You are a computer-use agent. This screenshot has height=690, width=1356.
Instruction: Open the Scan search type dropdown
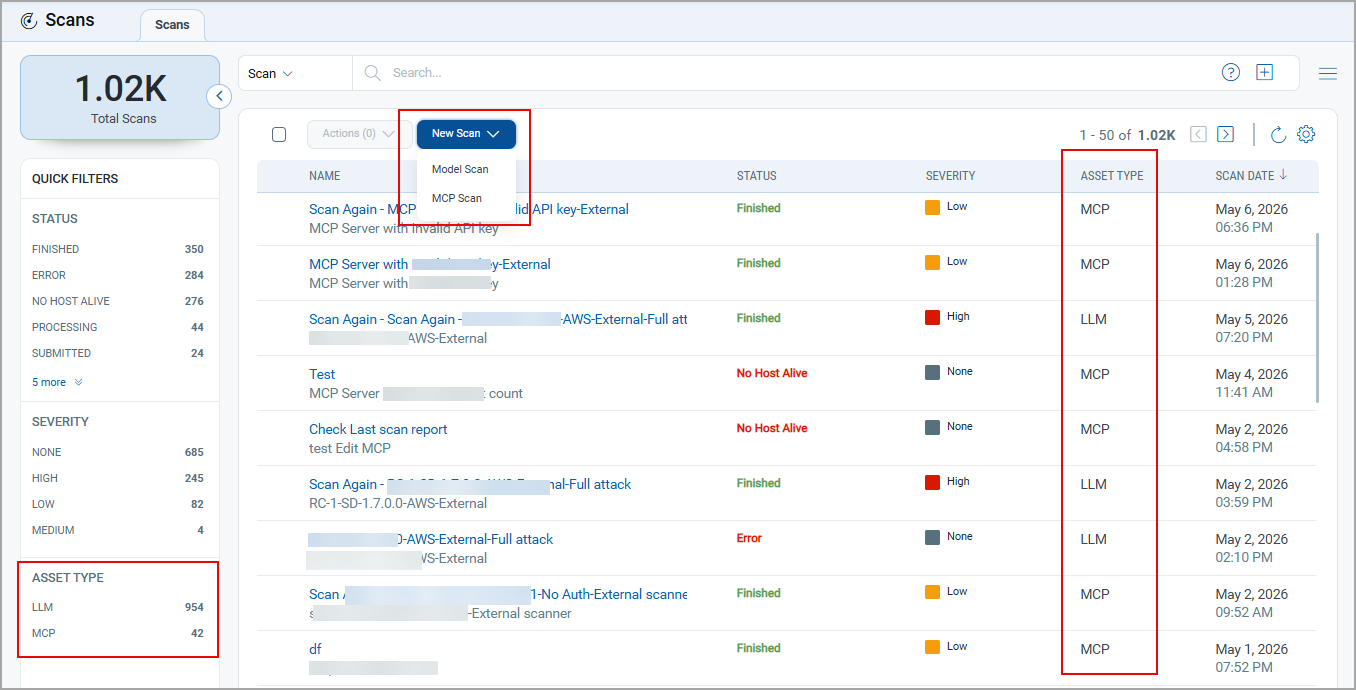(x=270, y=73)
